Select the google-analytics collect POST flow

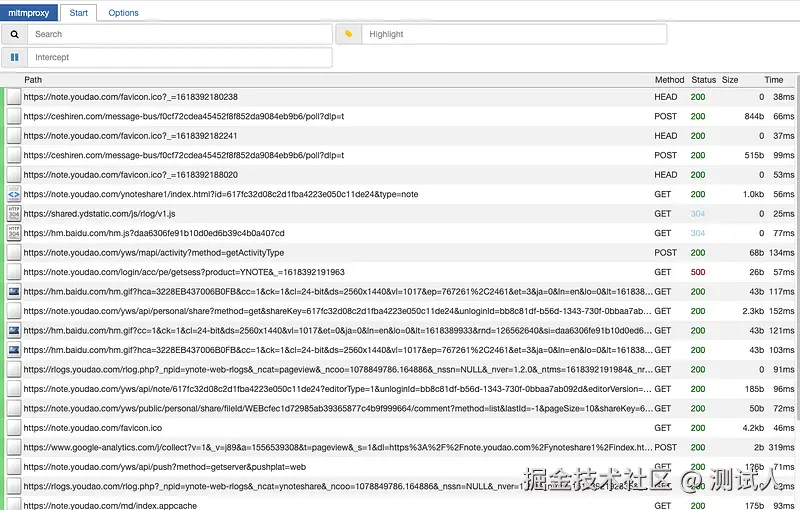[400, 447]
